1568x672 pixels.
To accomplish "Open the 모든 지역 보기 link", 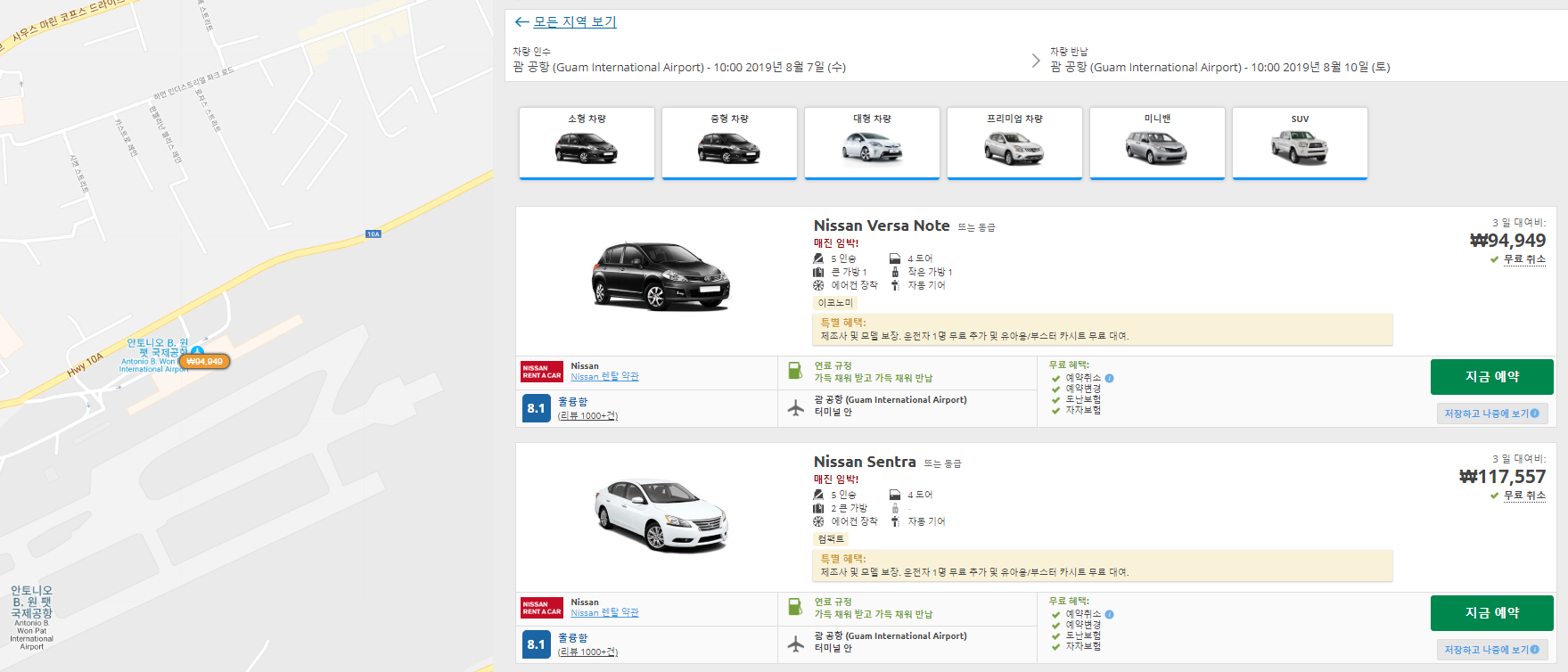I will point(575,22).
